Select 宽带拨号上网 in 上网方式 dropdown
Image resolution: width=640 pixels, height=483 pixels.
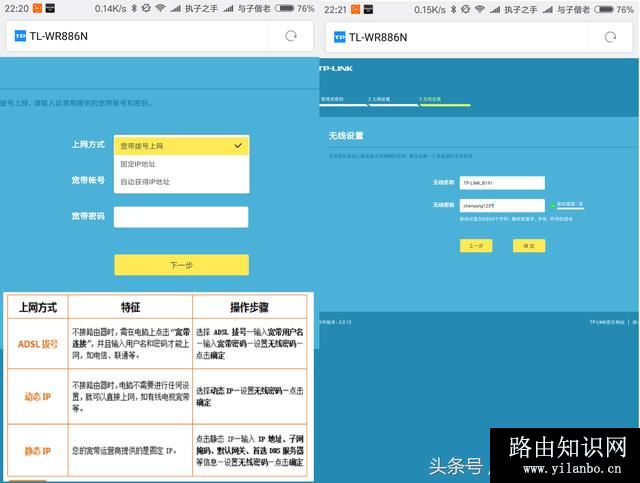click(182, 146)
